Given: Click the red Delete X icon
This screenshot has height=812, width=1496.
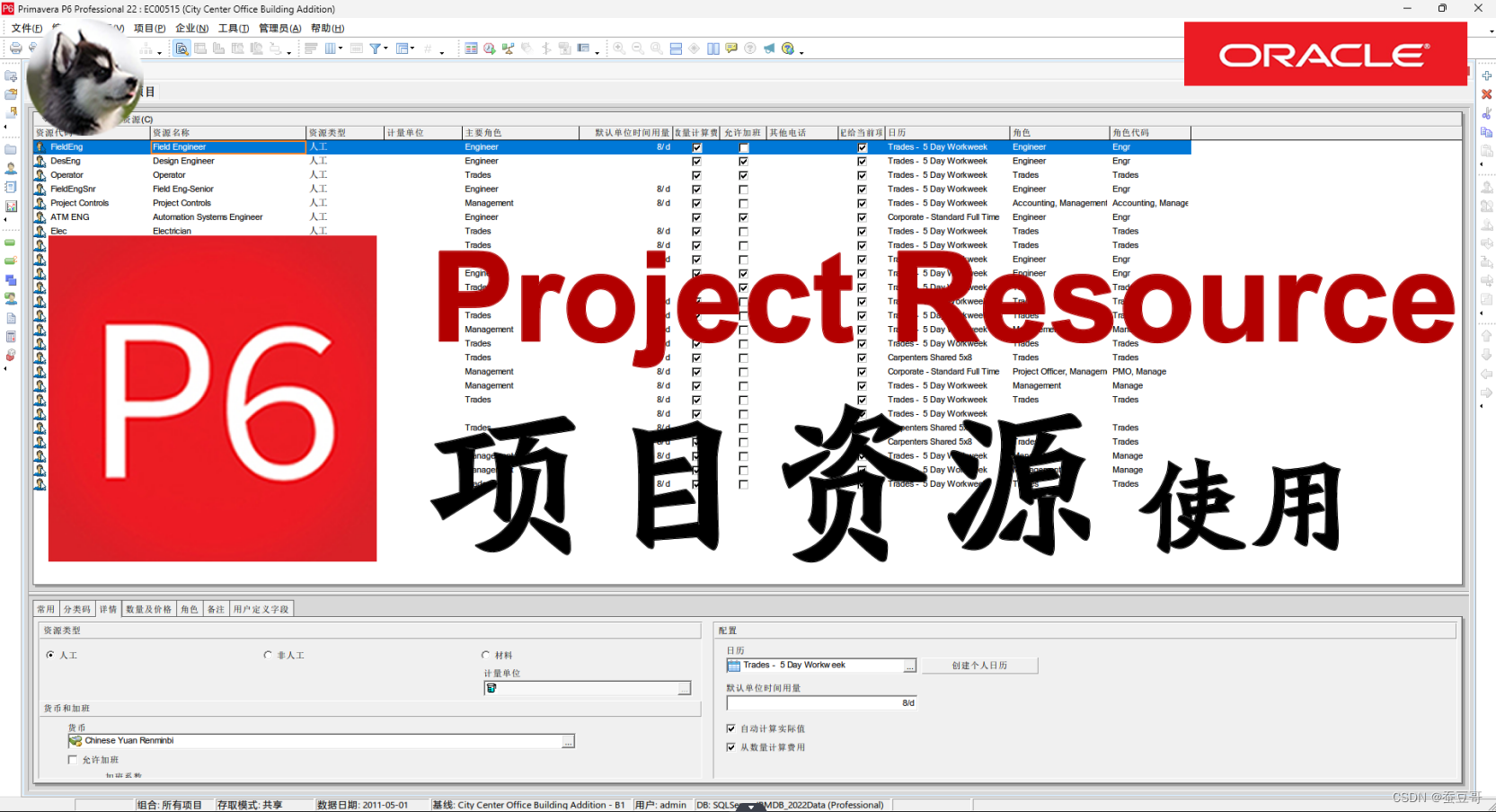Looking at the screenshot, I should tap(1487, 94).
